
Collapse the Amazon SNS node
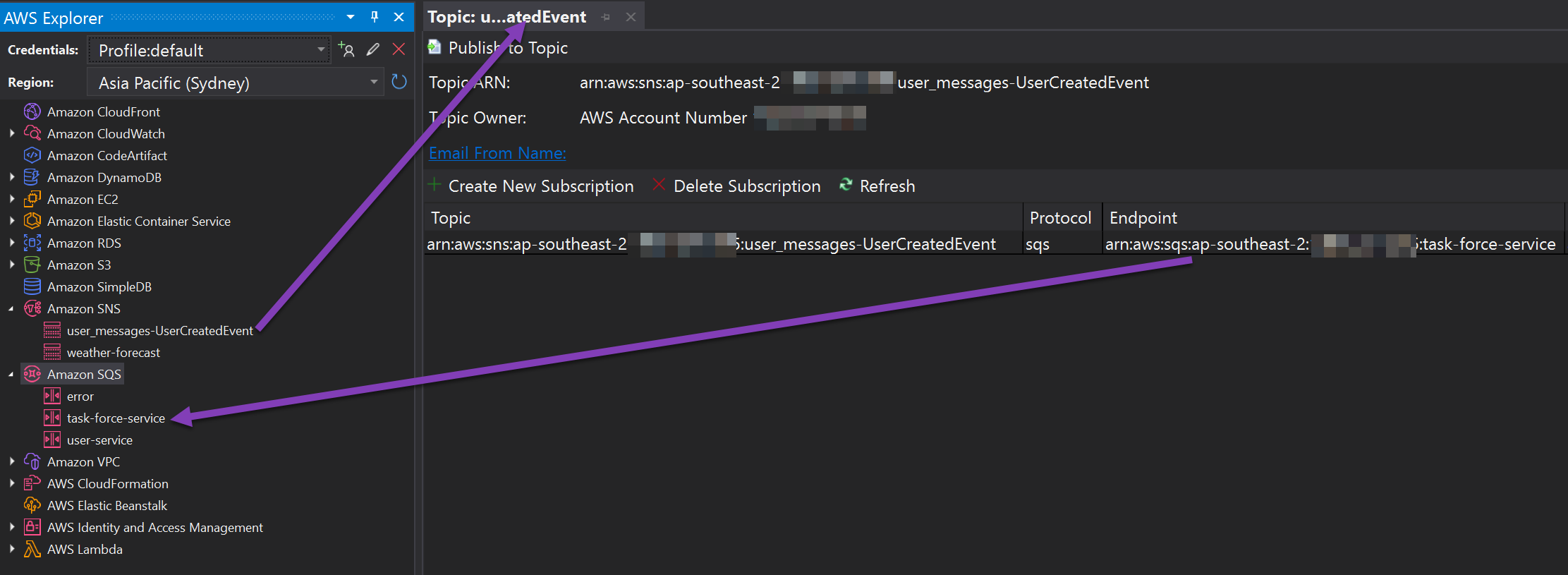point(11,308)
